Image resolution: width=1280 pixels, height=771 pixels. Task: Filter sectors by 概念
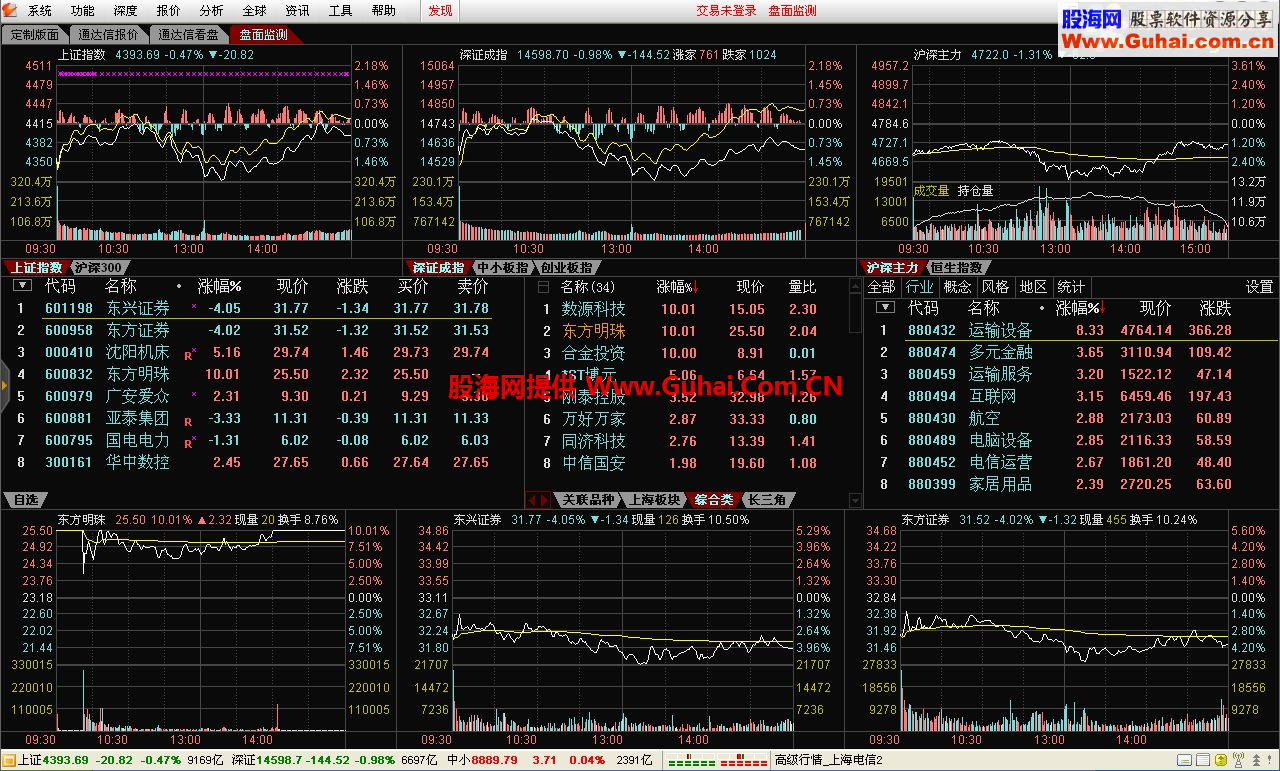[x=957, y=287]
